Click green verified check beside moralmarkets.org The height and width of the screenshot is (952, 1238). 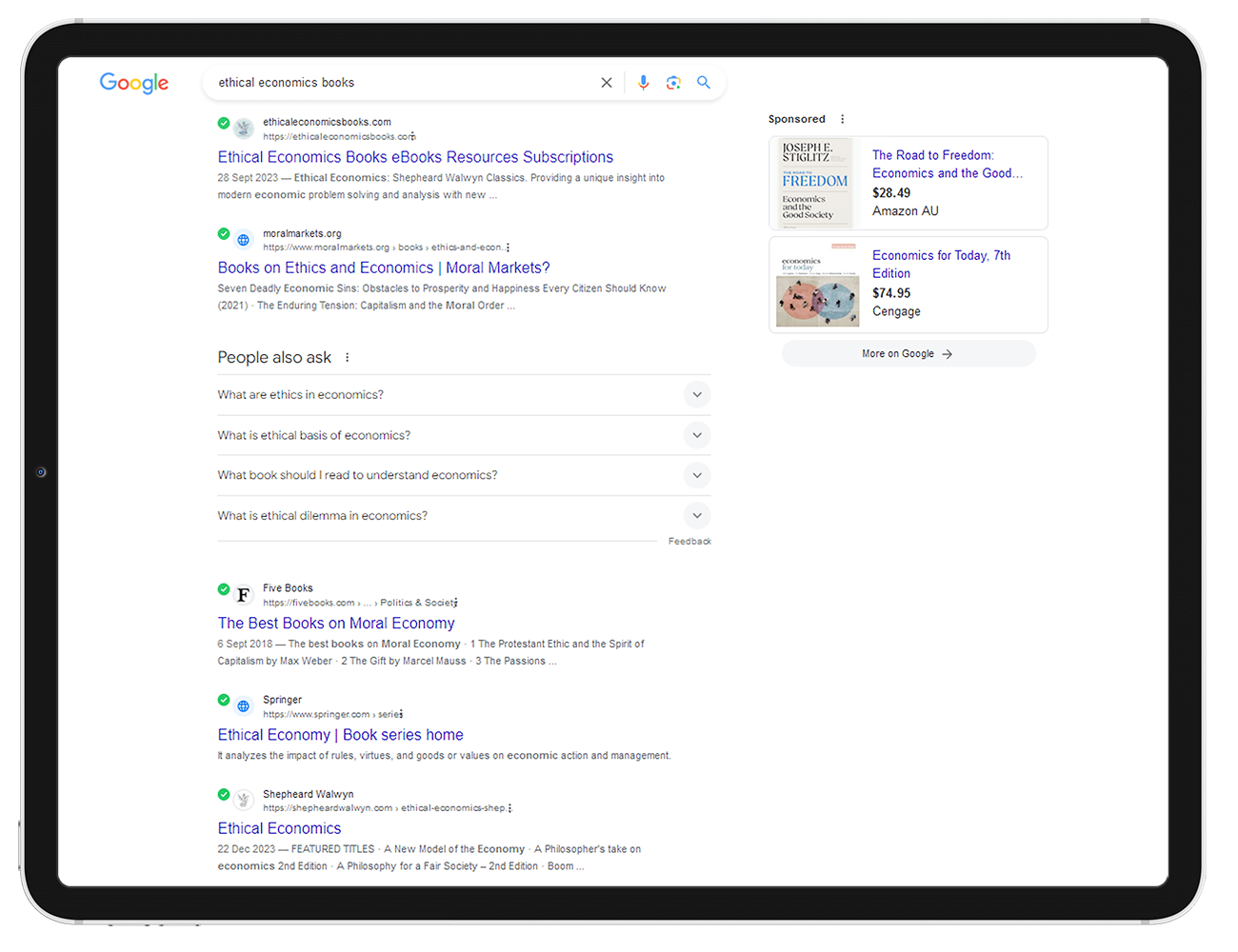coord(224,234)
